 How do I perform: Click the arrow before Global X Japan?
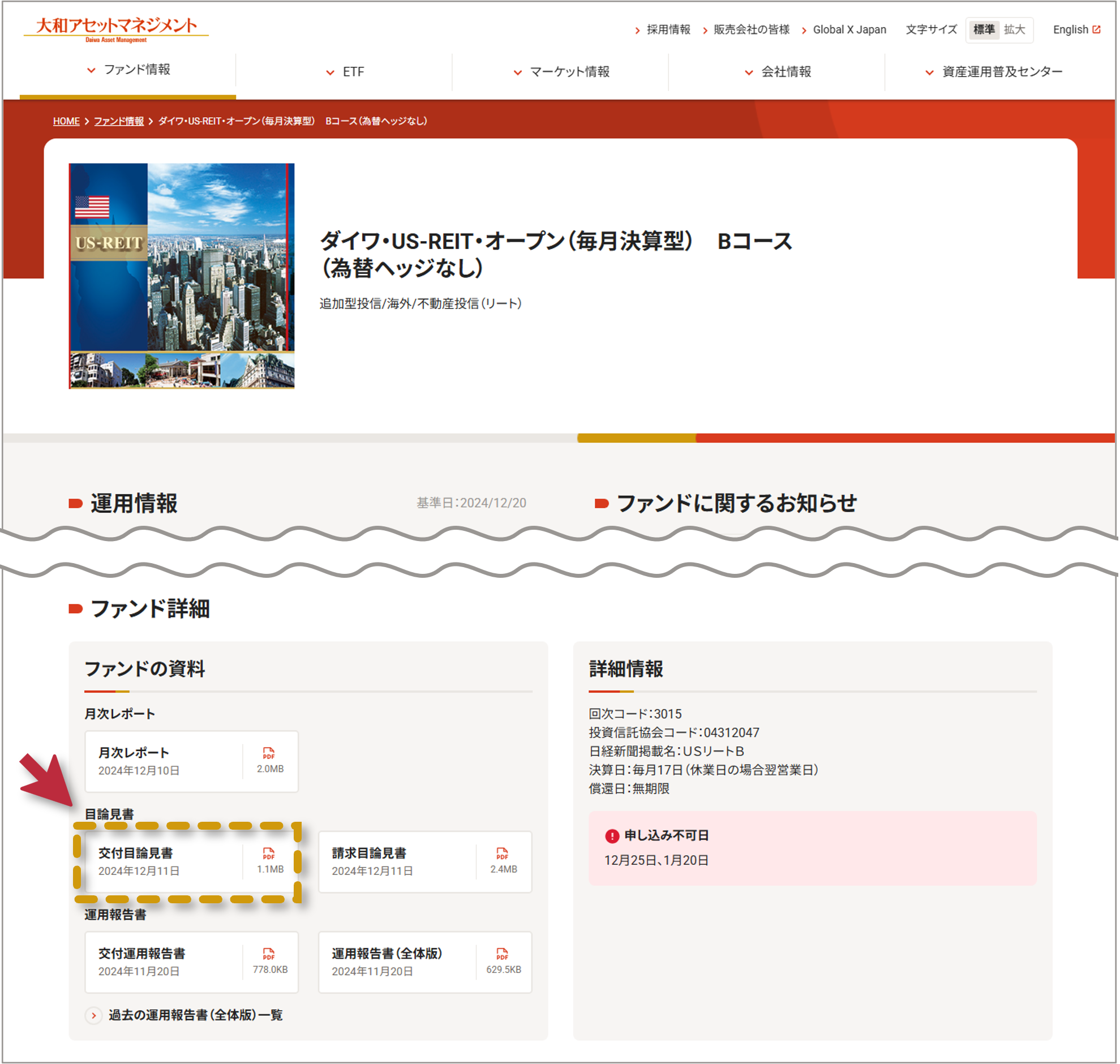pyautogui.click(x=805, y=31)
